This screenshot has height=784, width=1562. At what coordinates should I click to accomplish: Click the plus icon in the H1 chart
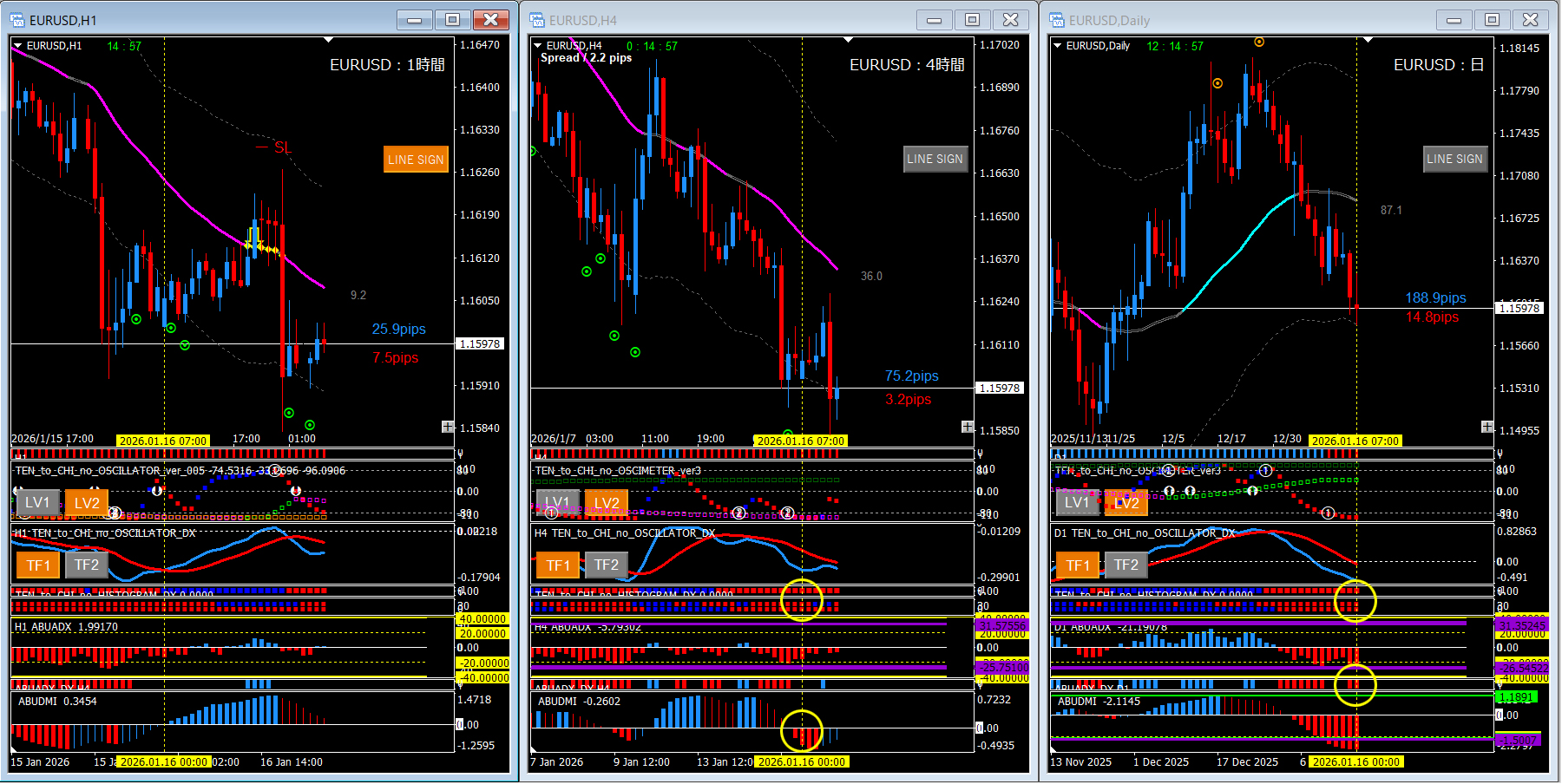[448, 427]
